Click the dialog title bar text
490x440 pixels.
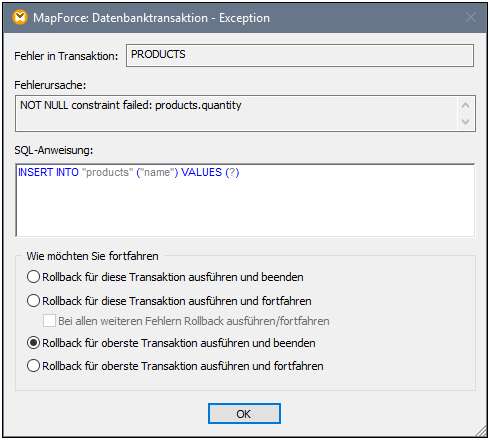pyautogui.click(x=151, y=18)
